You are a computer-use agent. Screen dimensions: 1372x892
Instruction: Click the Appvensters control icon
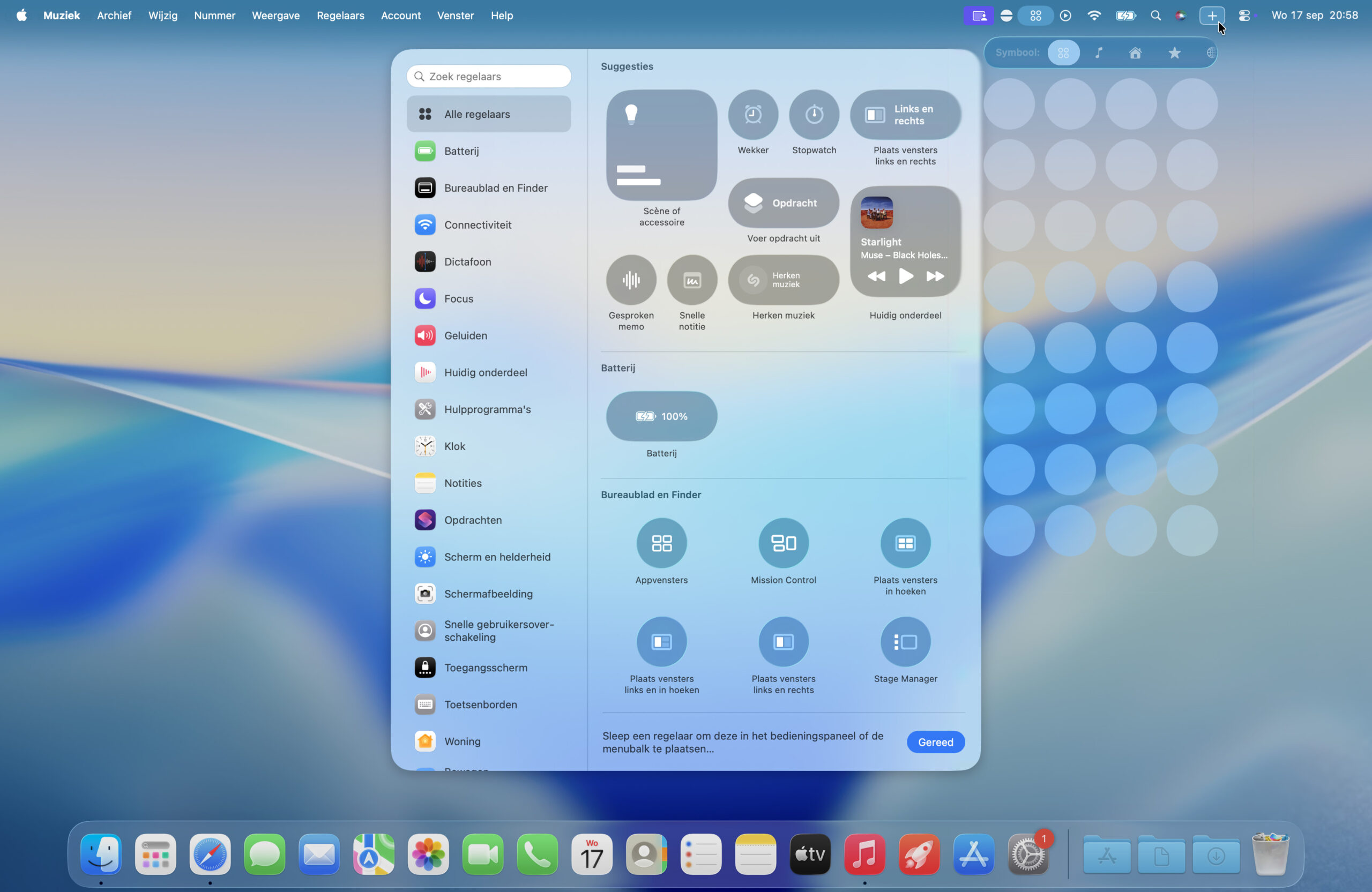point(661,543)
